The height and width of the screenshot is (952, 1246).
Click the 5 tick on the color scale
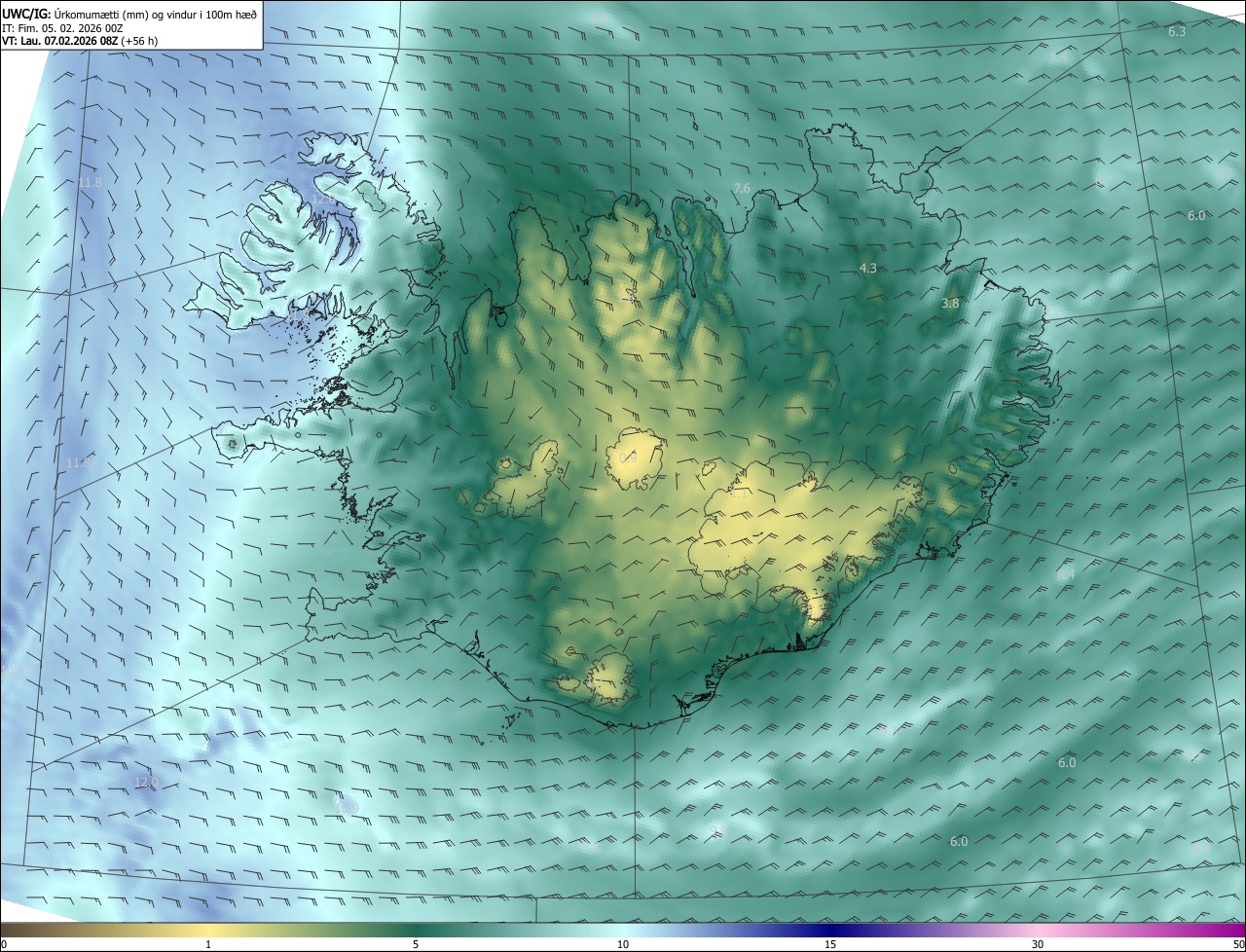pos(416,945)
